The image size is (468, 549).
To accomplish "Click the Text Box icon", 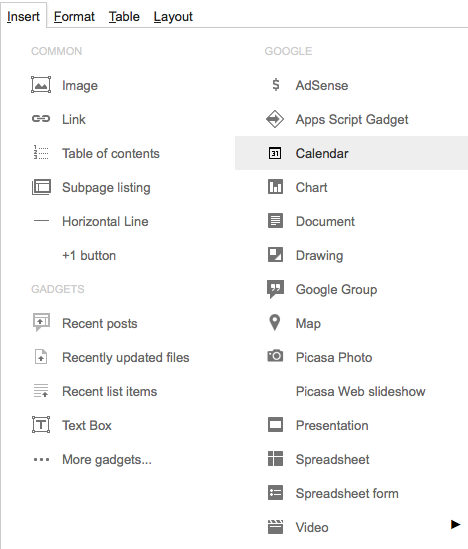I will click(41, 425).
